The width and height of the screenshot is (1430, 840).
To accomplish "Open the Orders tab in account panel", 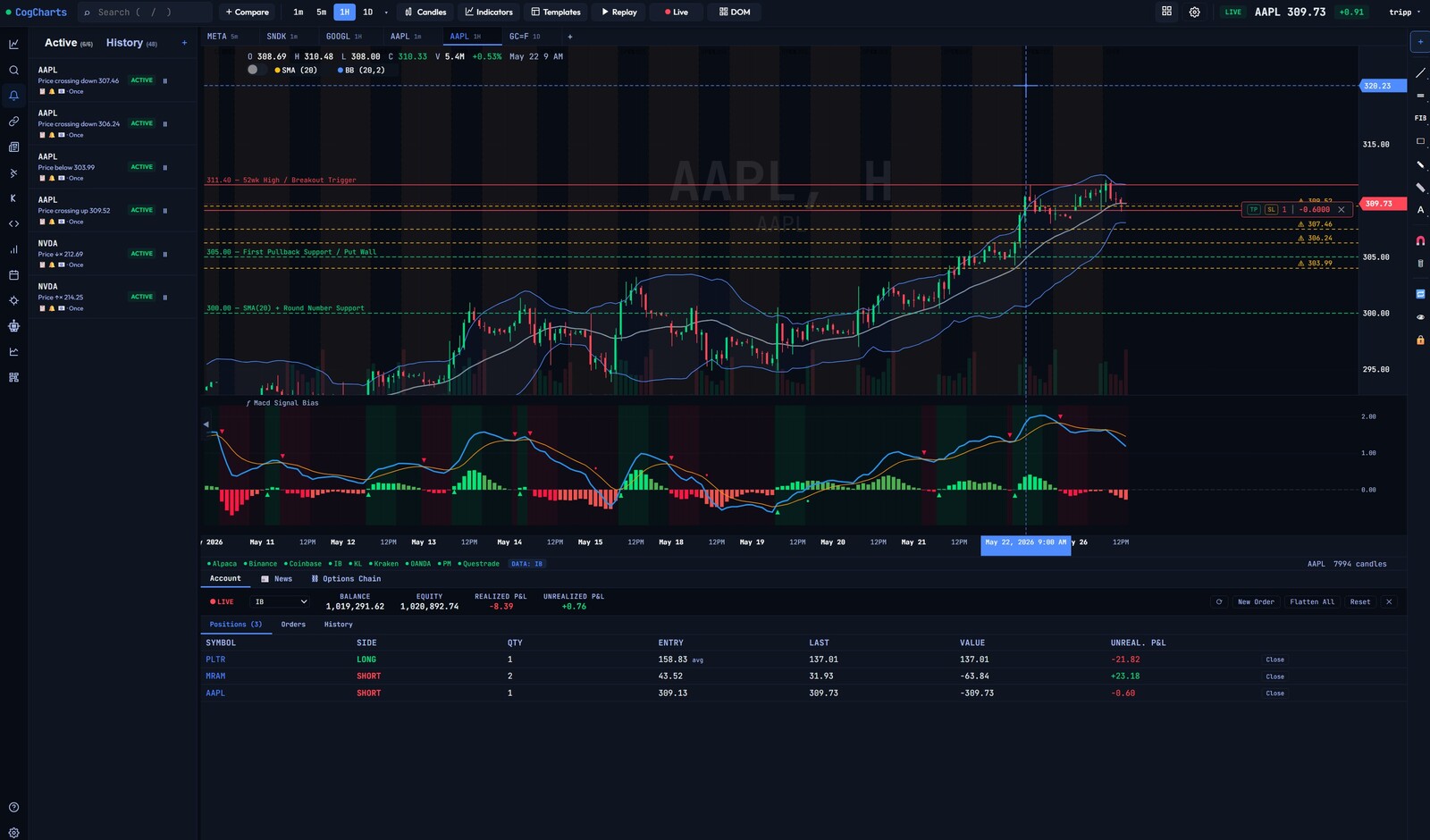I will point(293,625).
